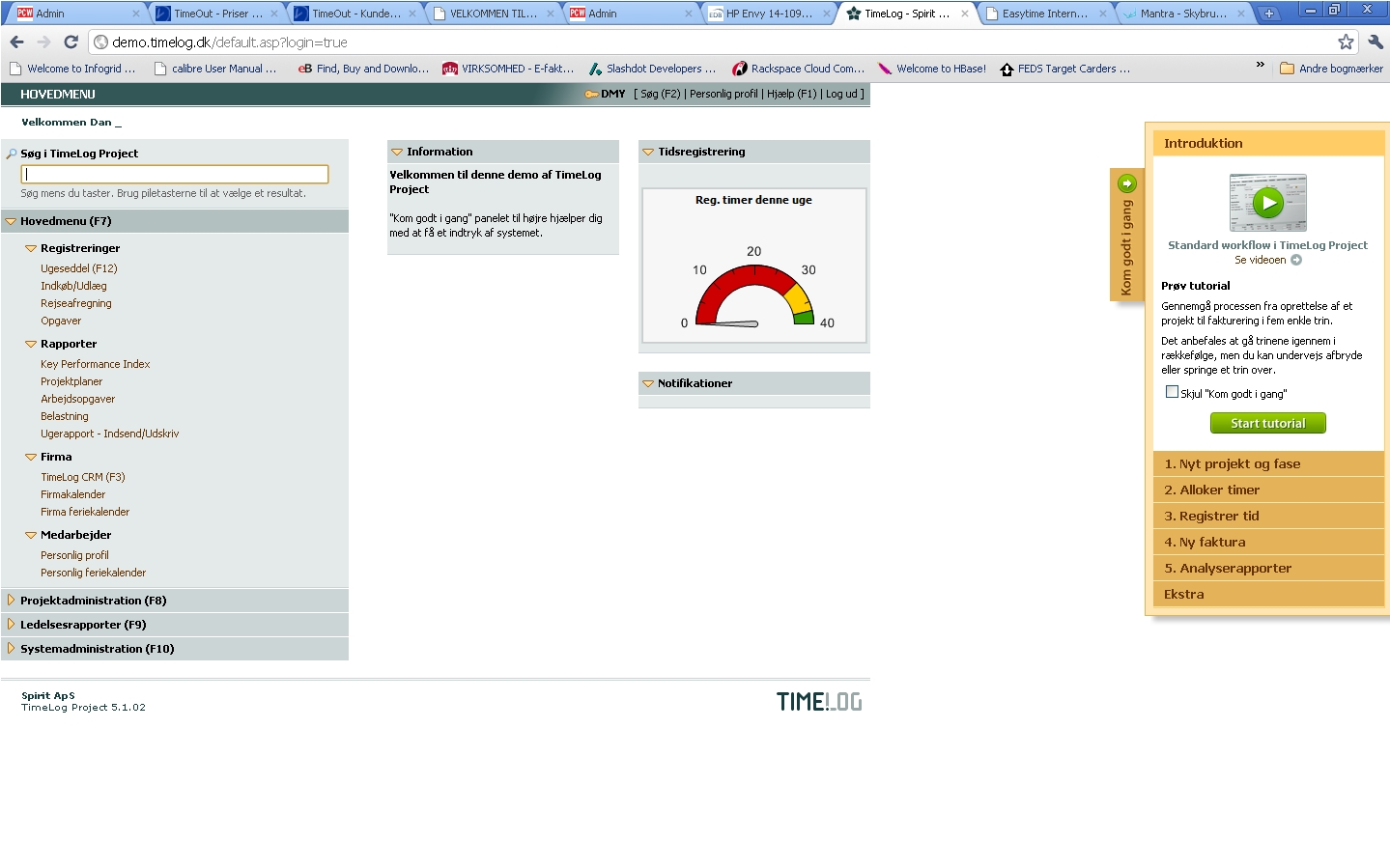
Task: Open step 1. Nyt projekt og fase
Action: coord(1268,463)
